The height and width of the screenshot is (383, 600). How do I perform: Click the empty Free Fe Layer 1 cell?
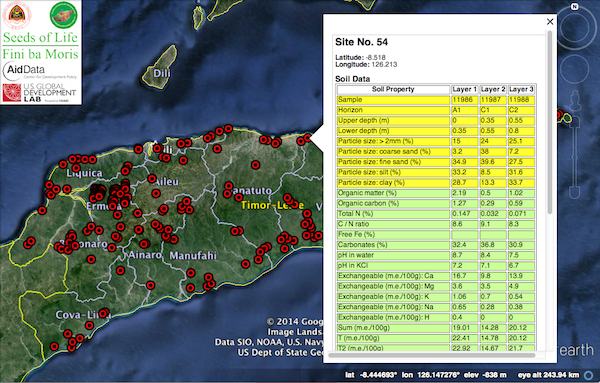pos(465,234)
